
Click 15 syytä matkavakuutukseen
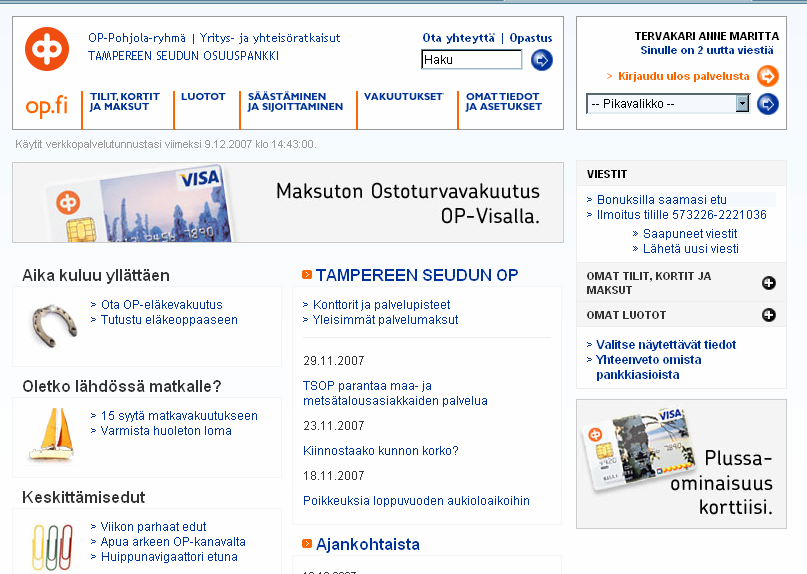coord(179,416)
